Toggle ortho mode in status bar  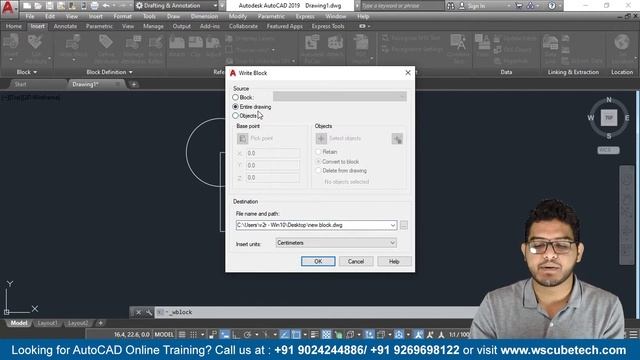click(x=236, y=335)
